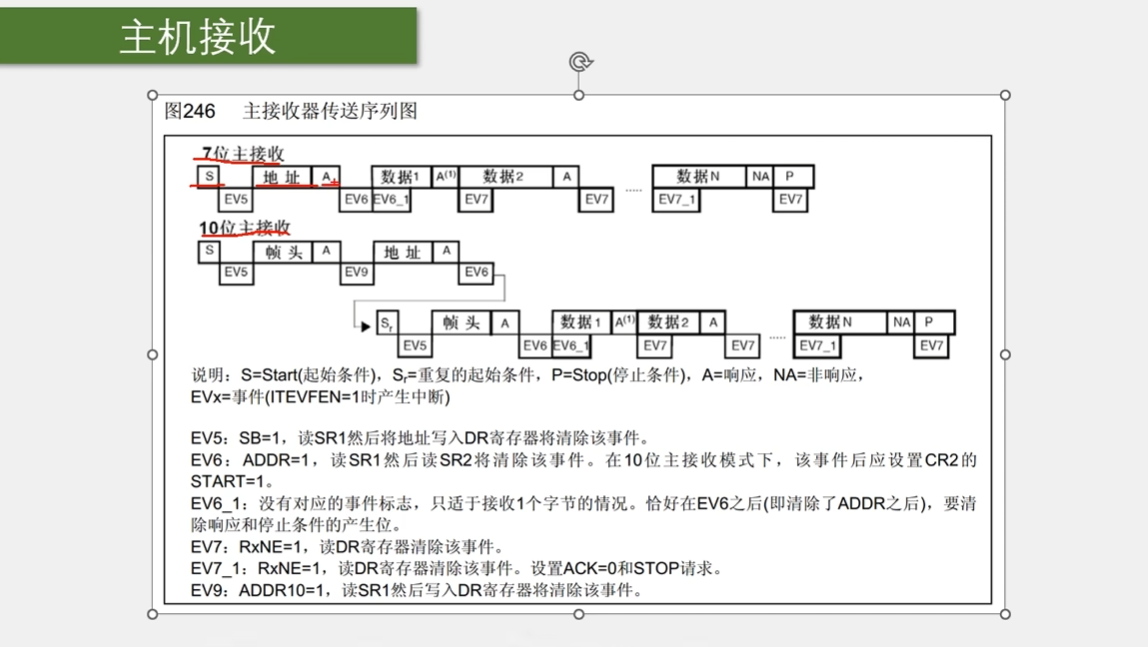Click the red-underlined 地址 box in 7-bit row

pyautogui.click(x=283, y=178)
